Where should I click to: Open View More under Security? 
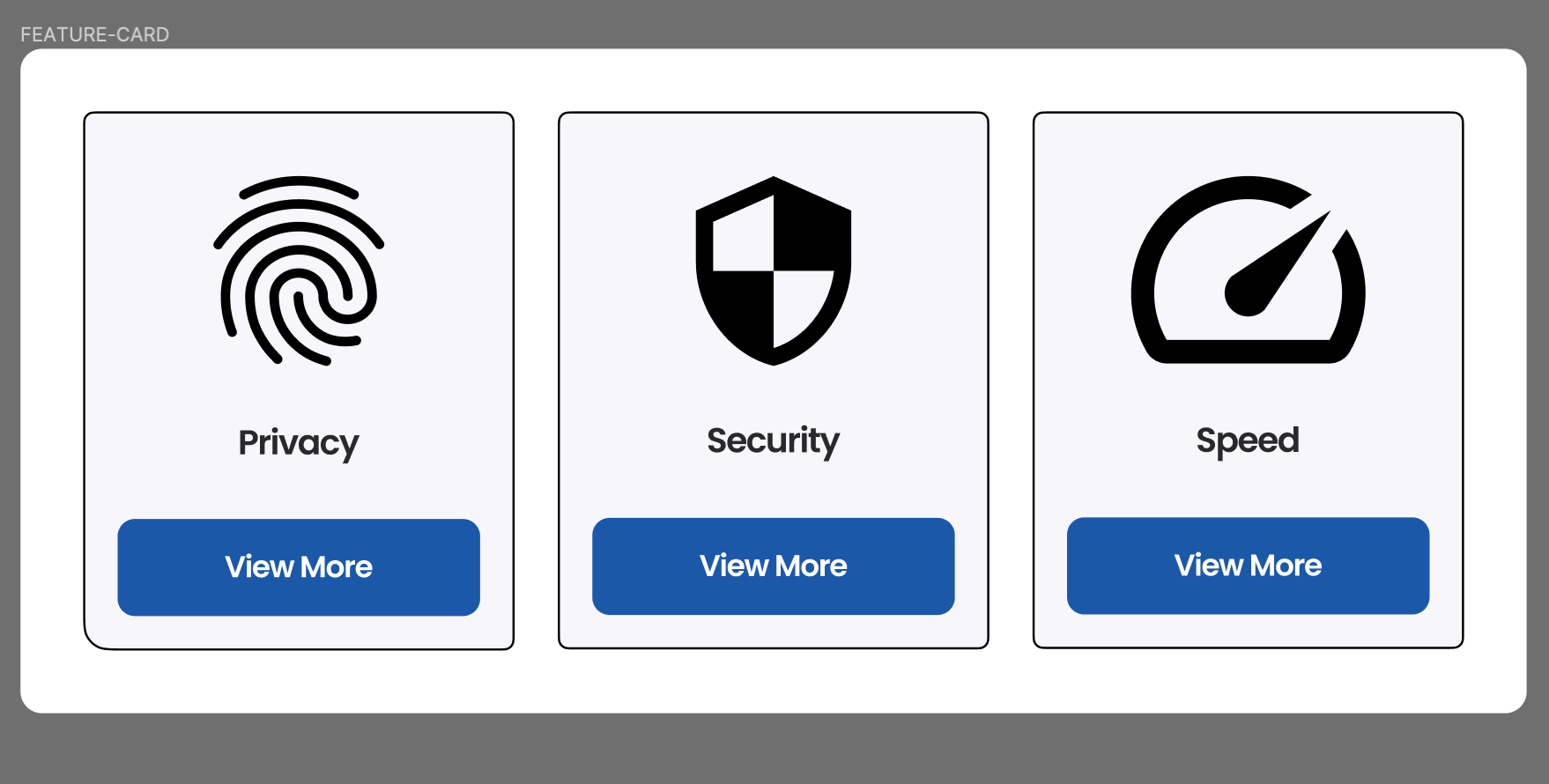(774, 566)
